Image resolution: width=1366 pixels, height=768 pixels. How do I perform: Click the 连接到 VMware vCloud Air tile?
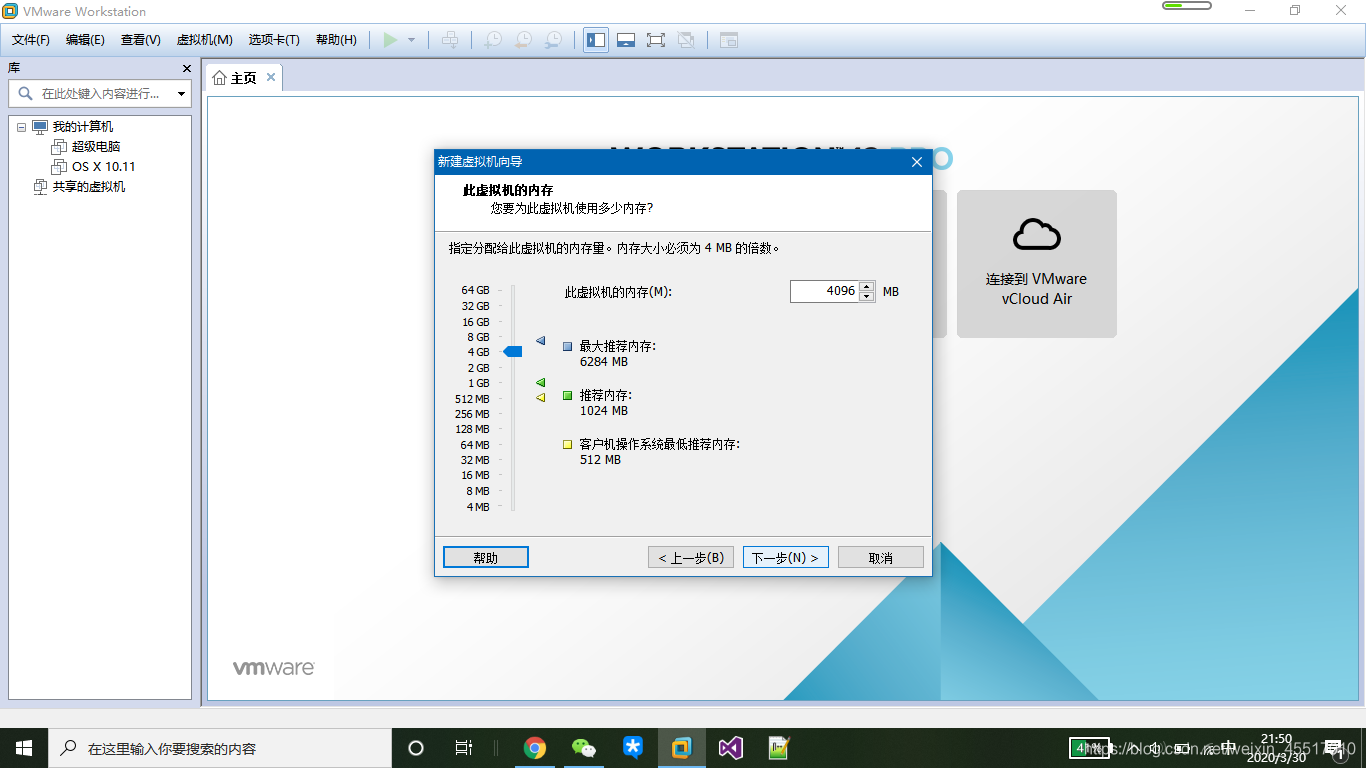[x=1036, y=264]
